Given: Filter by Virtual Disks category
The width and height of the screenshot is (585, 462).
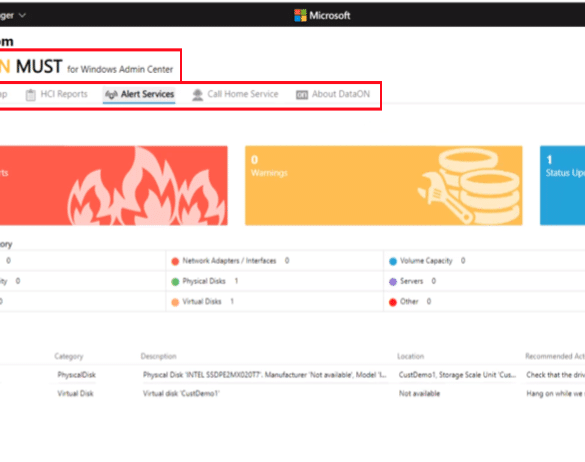Looking at the screenshot, I should click(202, 302).
